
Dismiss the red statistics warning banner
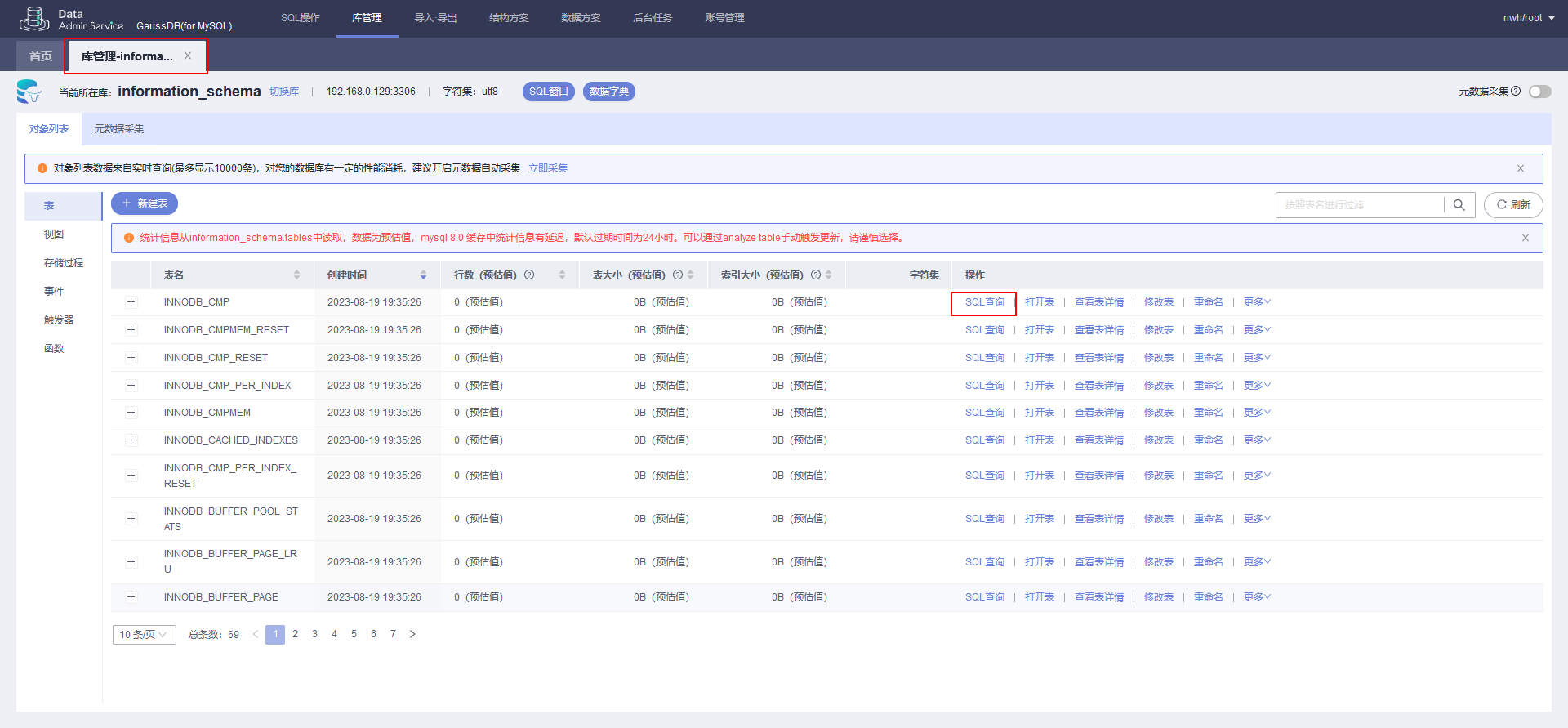(1526, 238)
